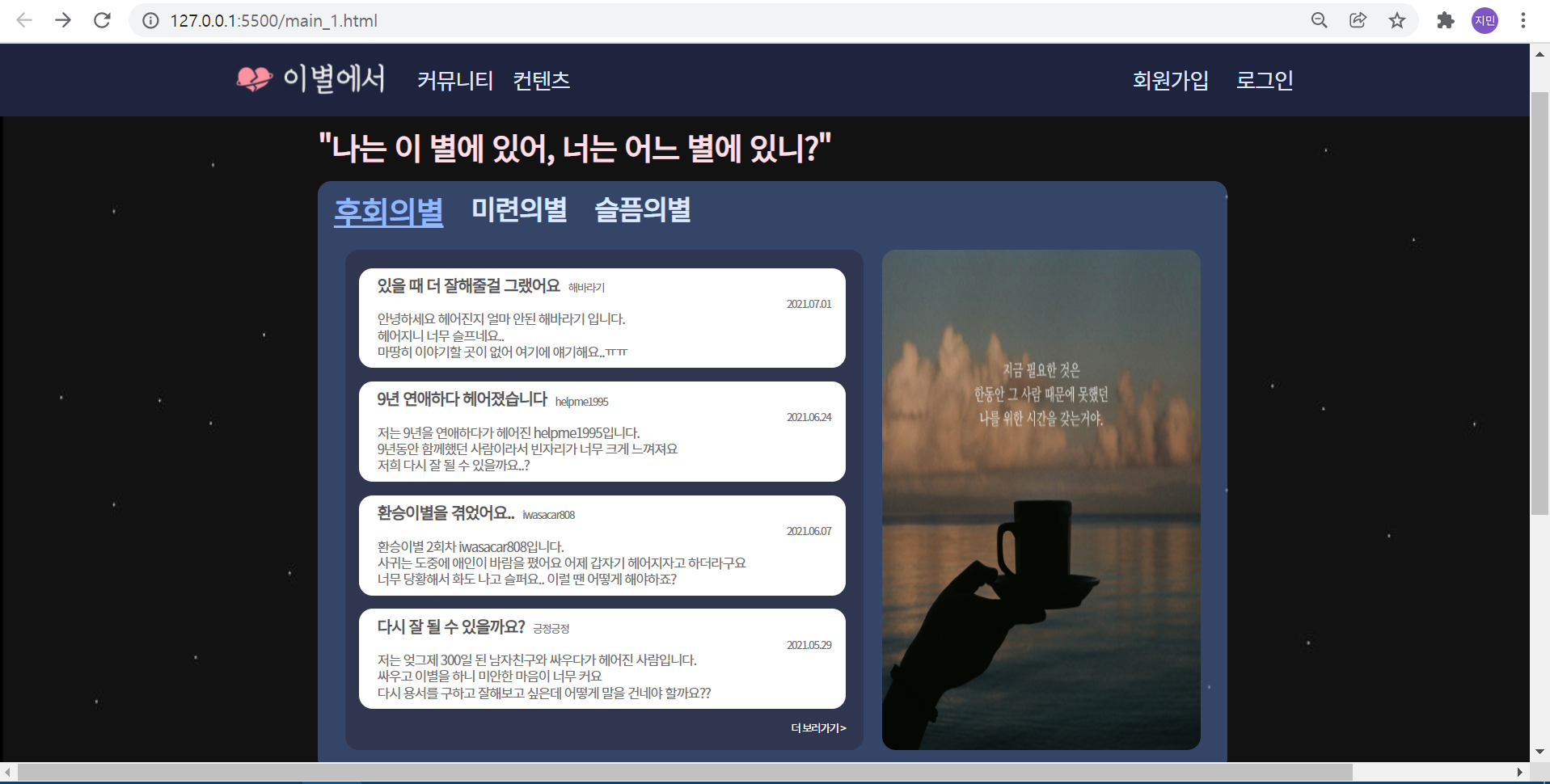Open the 컨텐츠 menu
Screen dimensions: 1550x784
point(542,80)
